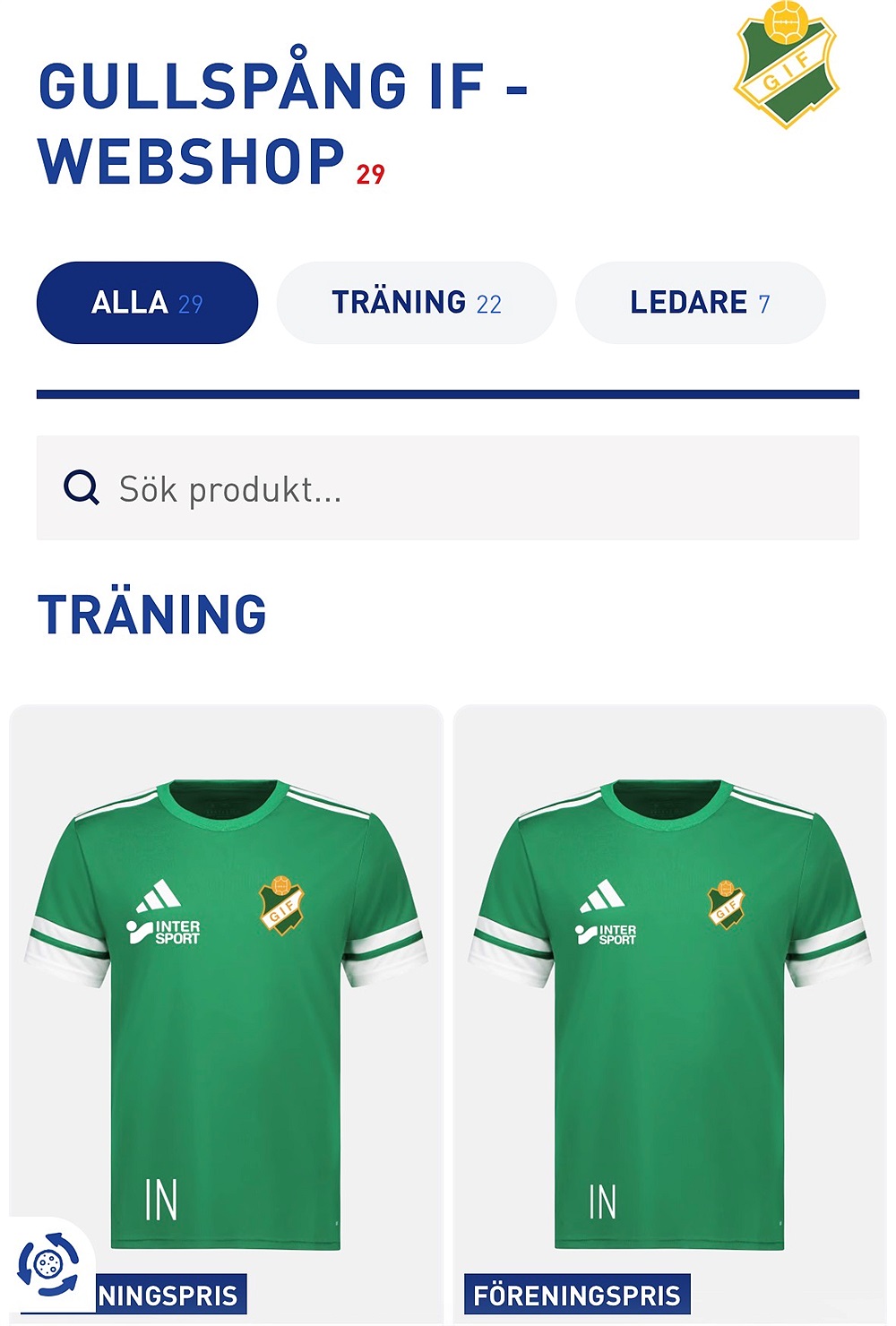Open the cookie settings icon
The height and width of the screenshot is (1326, 896).
[47, 1264]
